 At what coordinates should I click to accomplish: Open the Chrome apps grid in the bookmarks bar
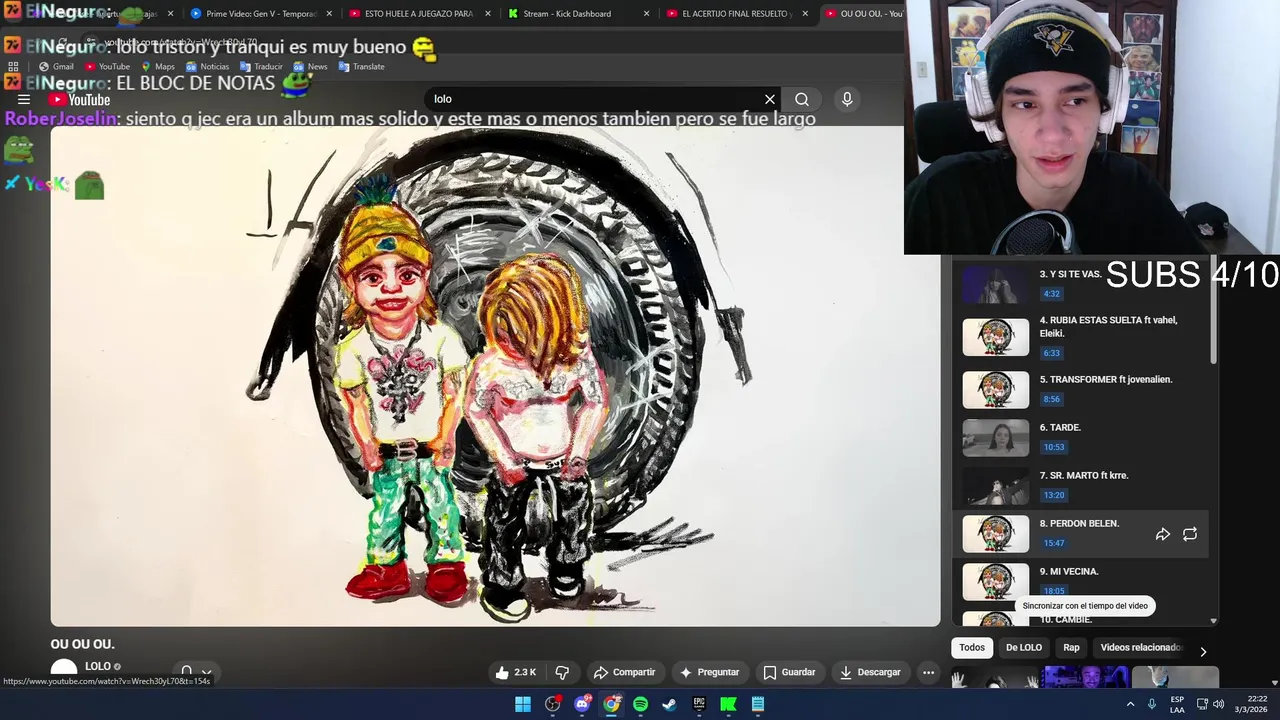[13, 67]
